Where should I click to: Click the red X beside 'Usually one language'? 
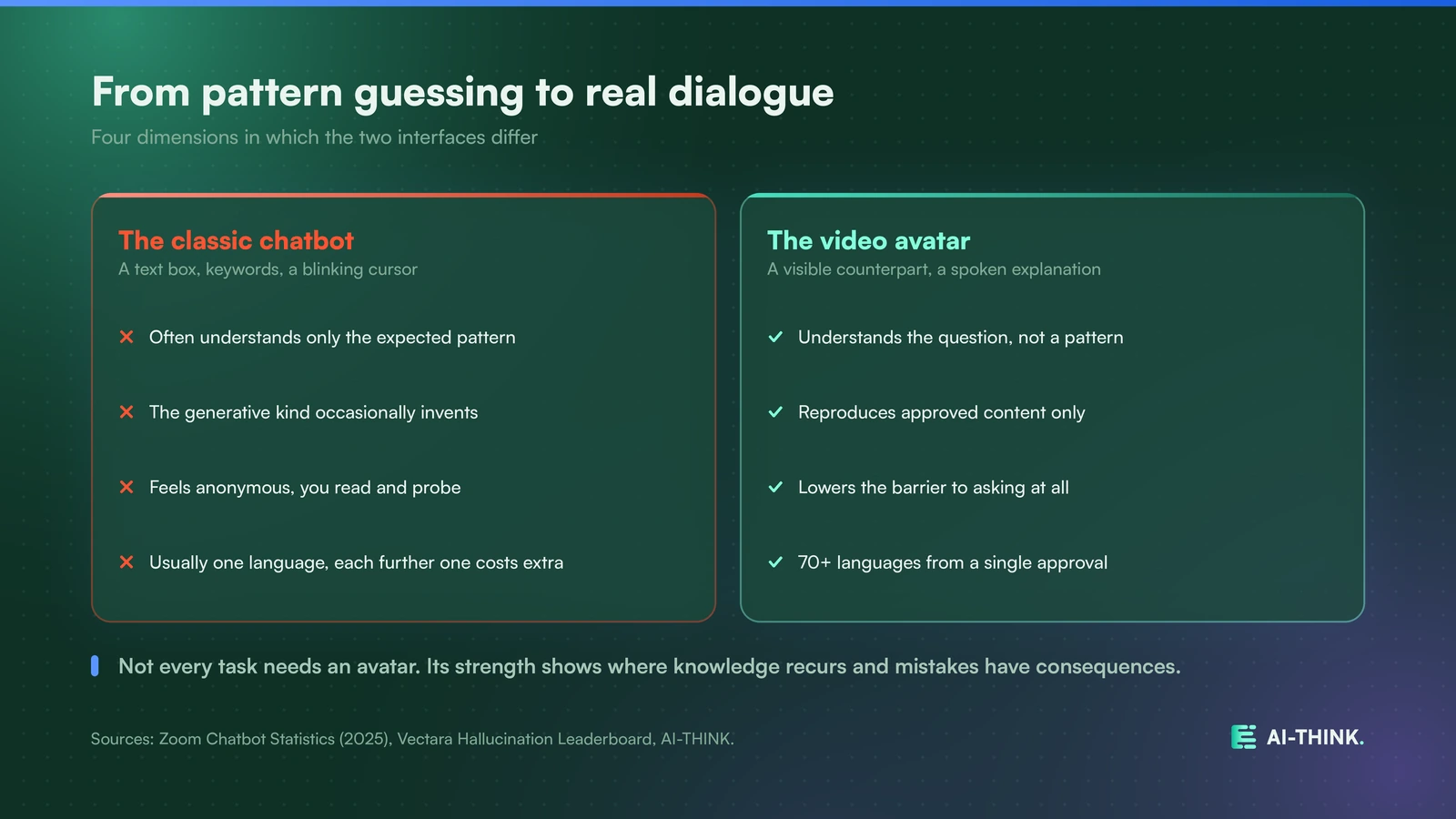126,562
